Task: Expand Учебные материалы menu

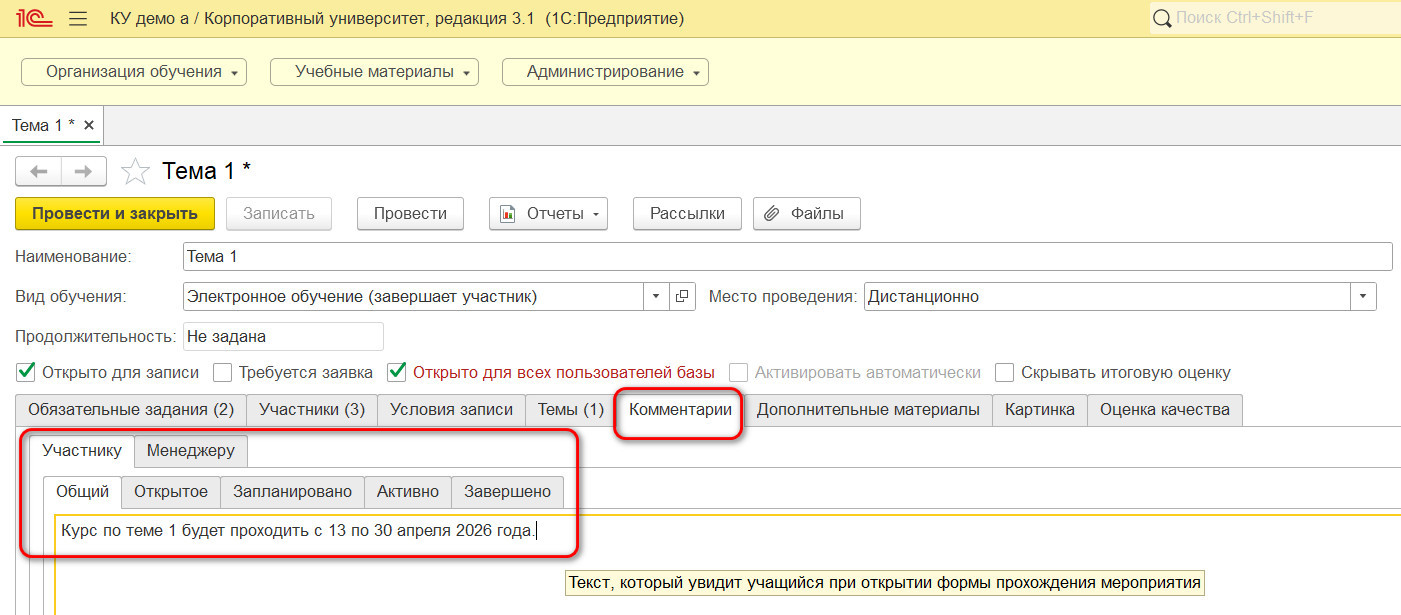Action: click(374, 72)
